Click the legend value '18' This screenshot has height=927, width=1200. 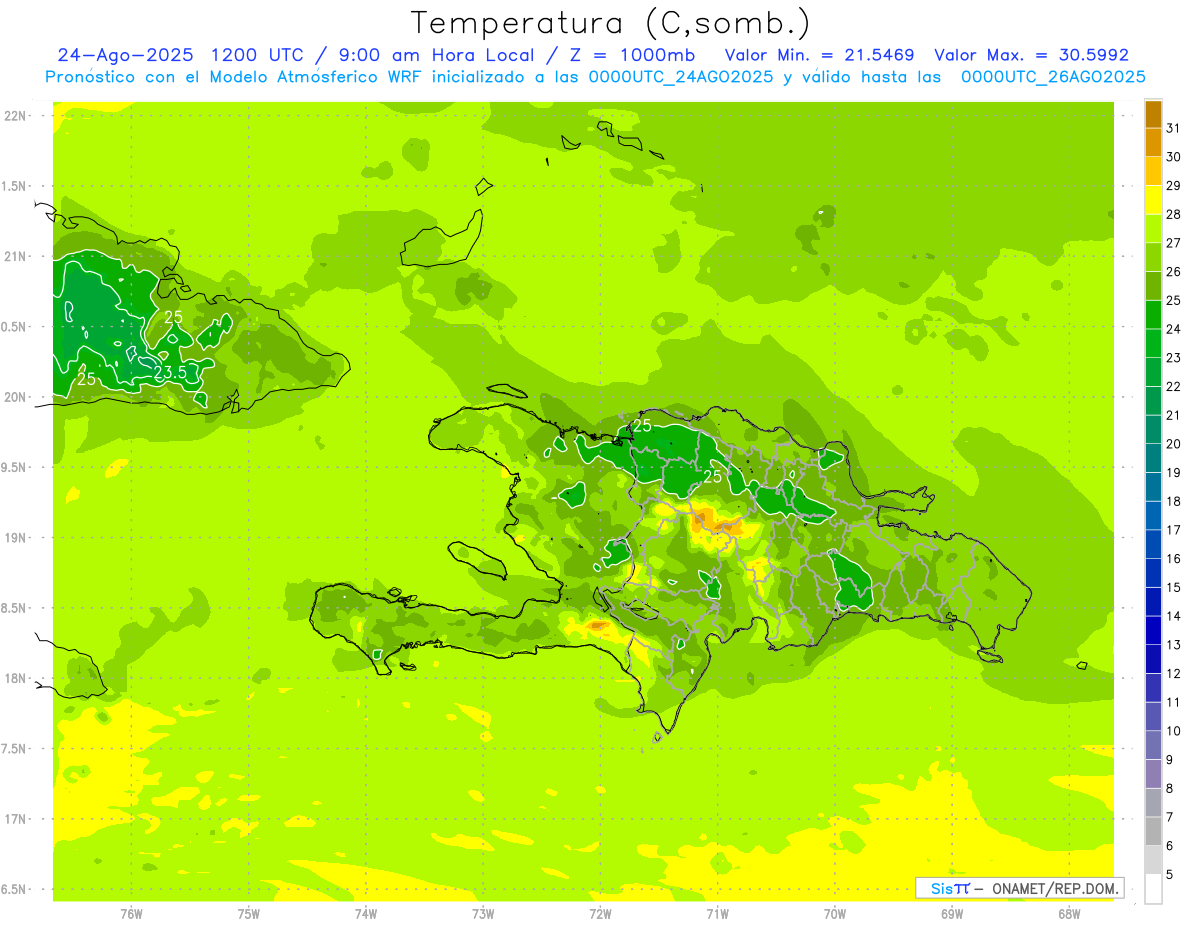[x=1173, y=501]
